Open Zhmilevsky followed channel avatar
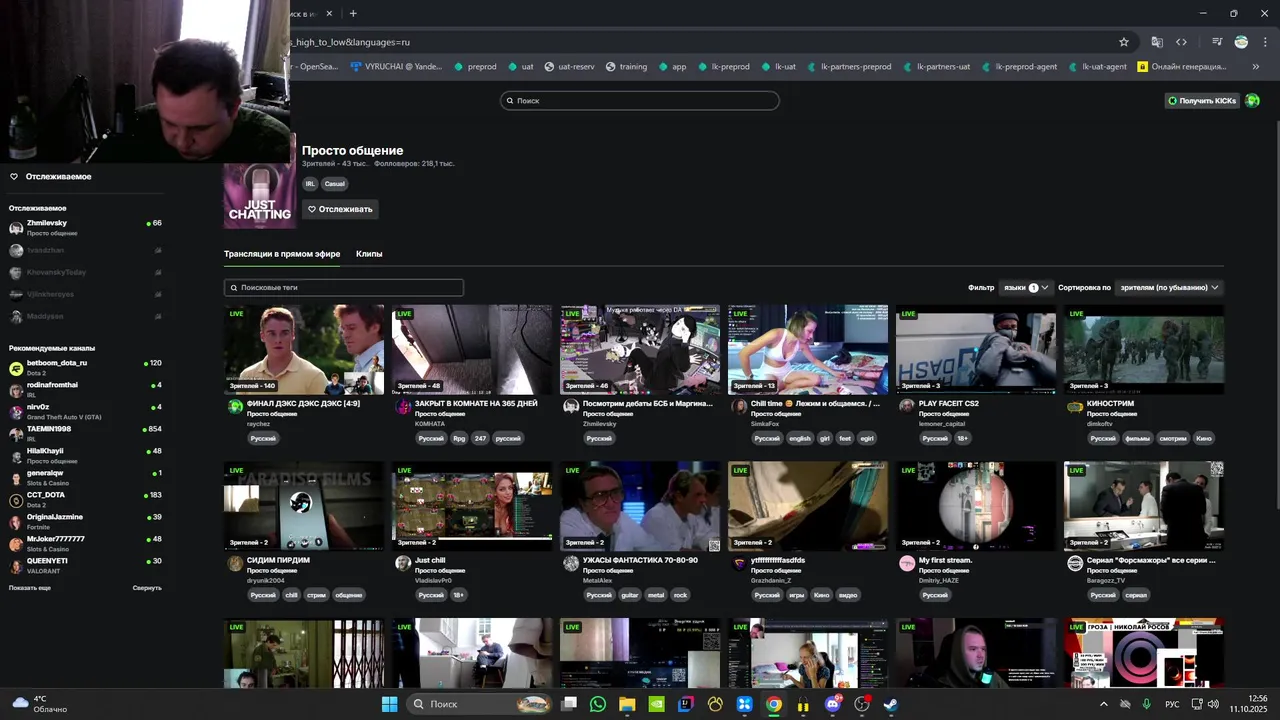The width and height of the screenshot is (1280, 720). pos(16,228)
